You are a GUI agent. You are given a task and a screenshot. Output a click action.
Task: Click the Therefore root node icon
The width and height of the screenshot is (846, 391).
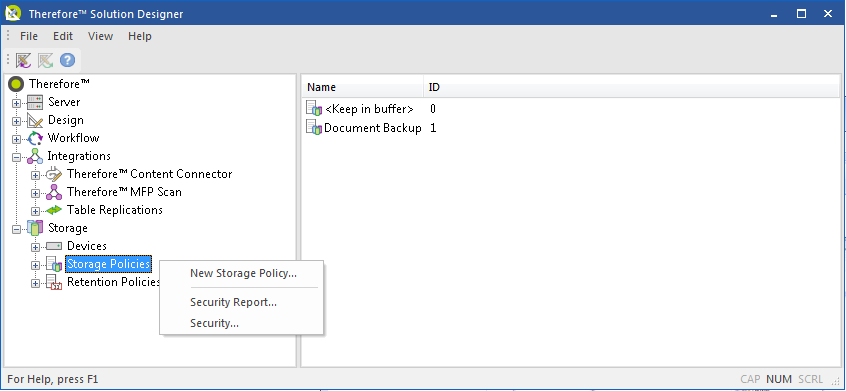point(17,84)
